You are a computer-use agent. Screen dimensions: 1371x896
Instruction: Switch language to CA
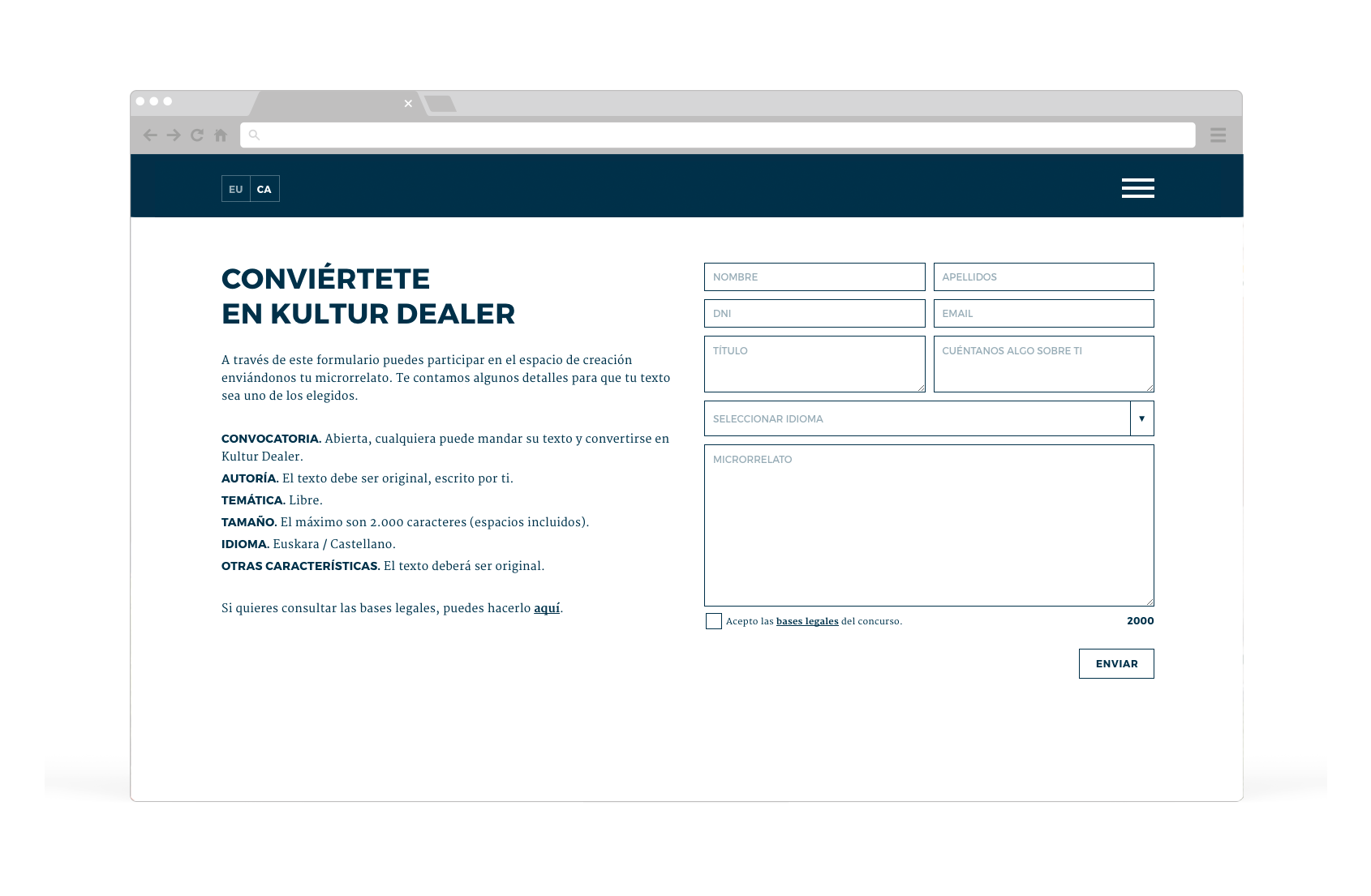click(264, 189)
